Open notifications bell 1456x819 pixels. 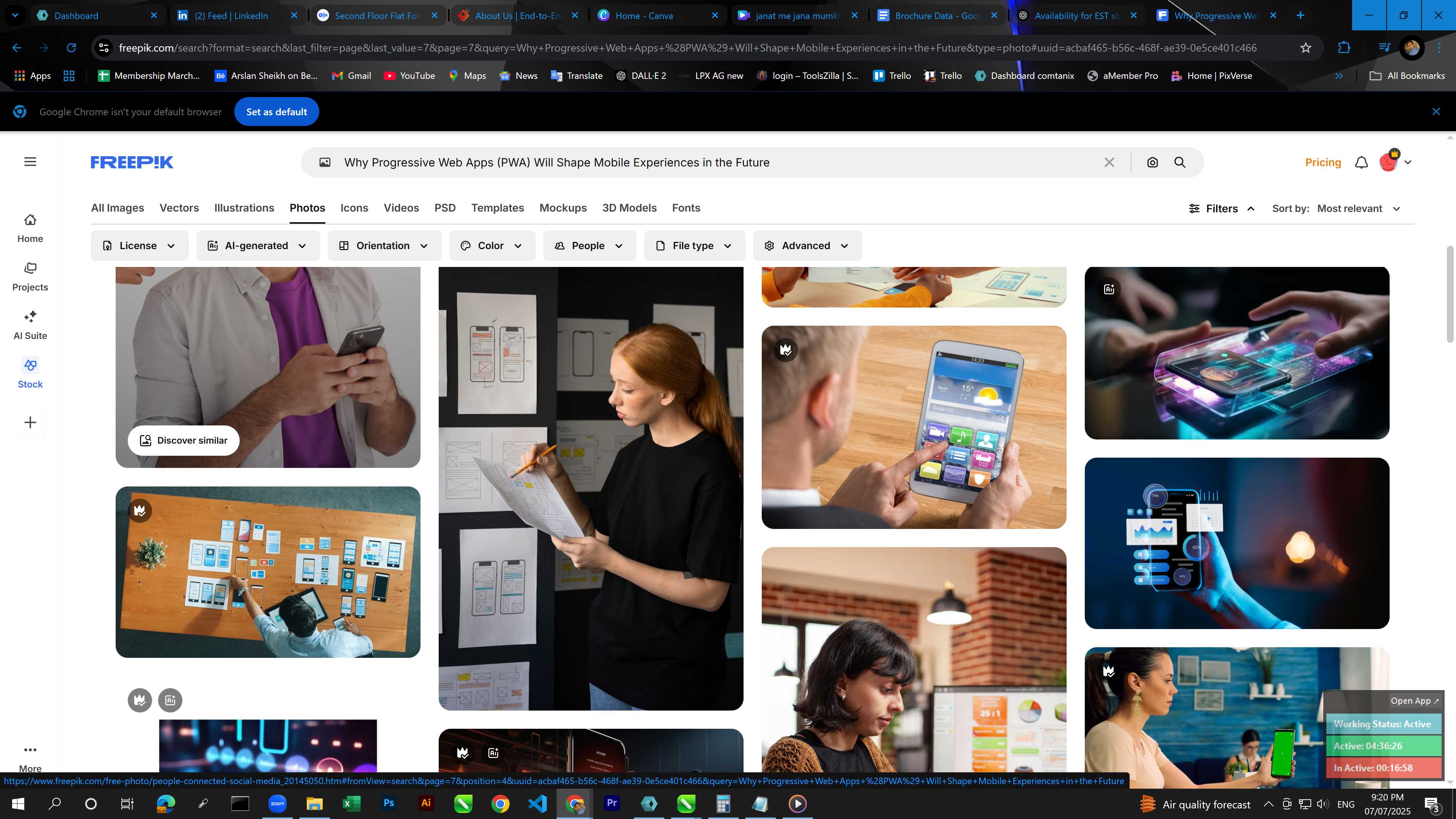(1361, 162)
